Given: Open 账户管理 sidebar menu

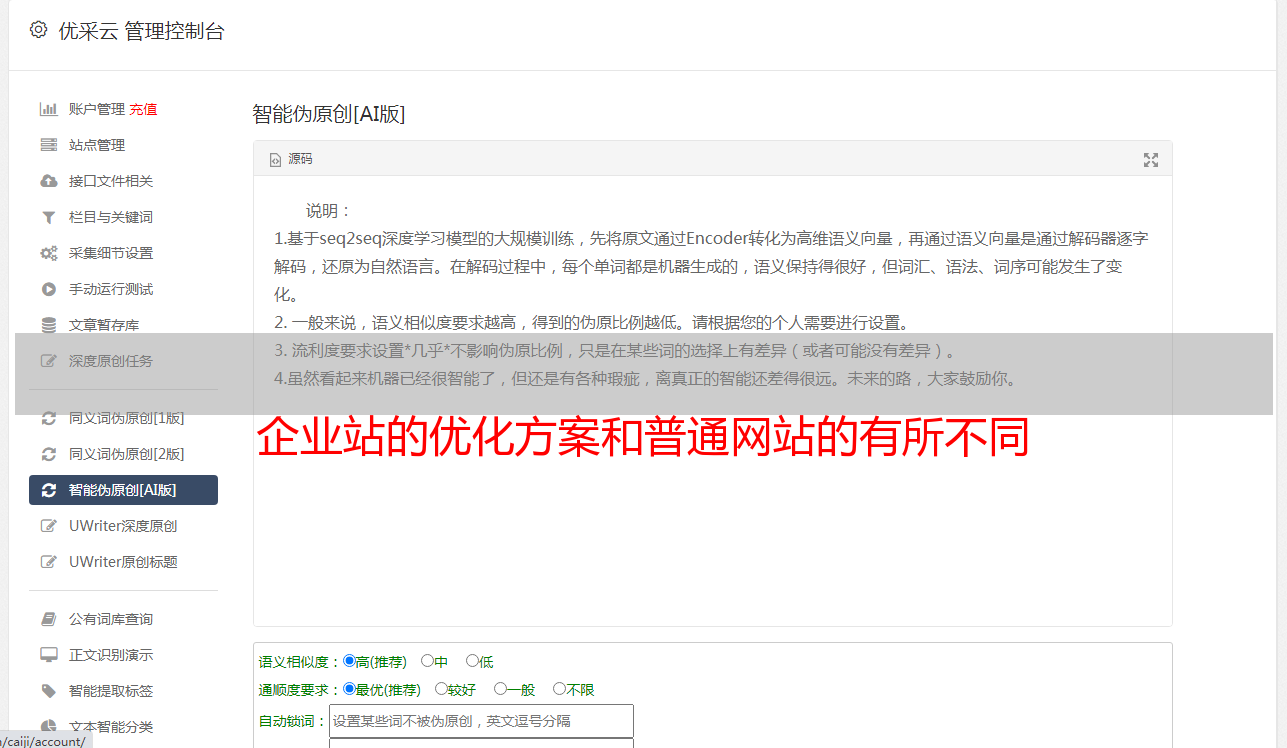Looking at the screenshot, I should [97, 109].
